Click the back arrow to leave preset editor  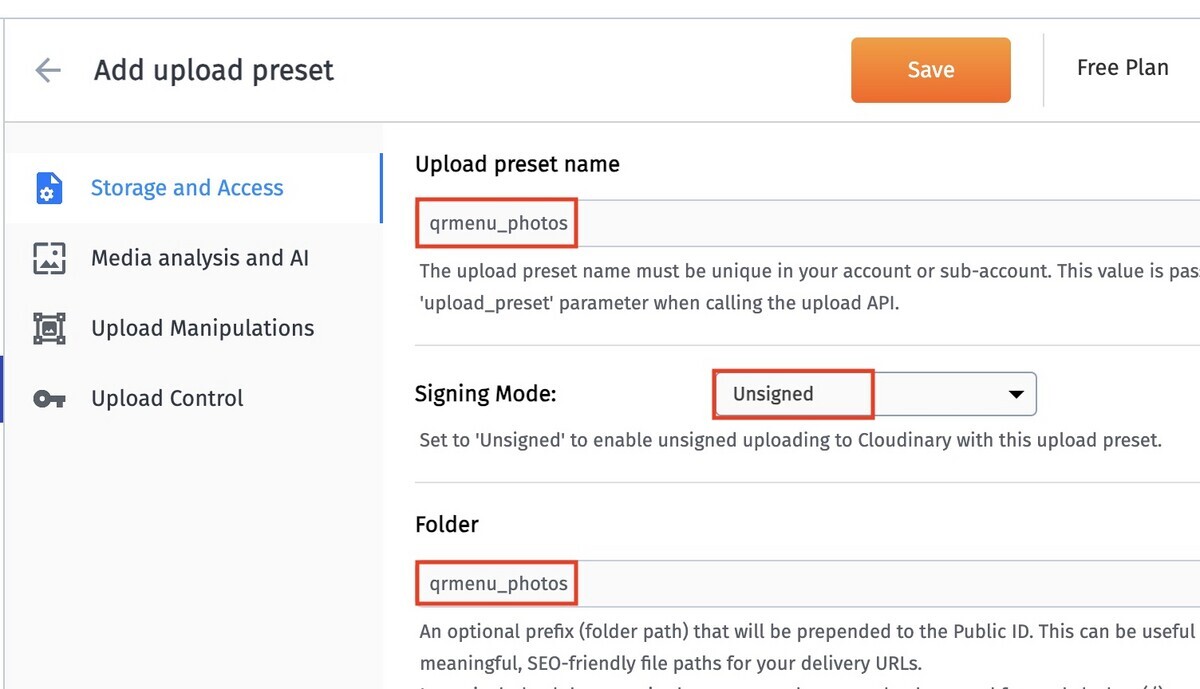point(47,70)
